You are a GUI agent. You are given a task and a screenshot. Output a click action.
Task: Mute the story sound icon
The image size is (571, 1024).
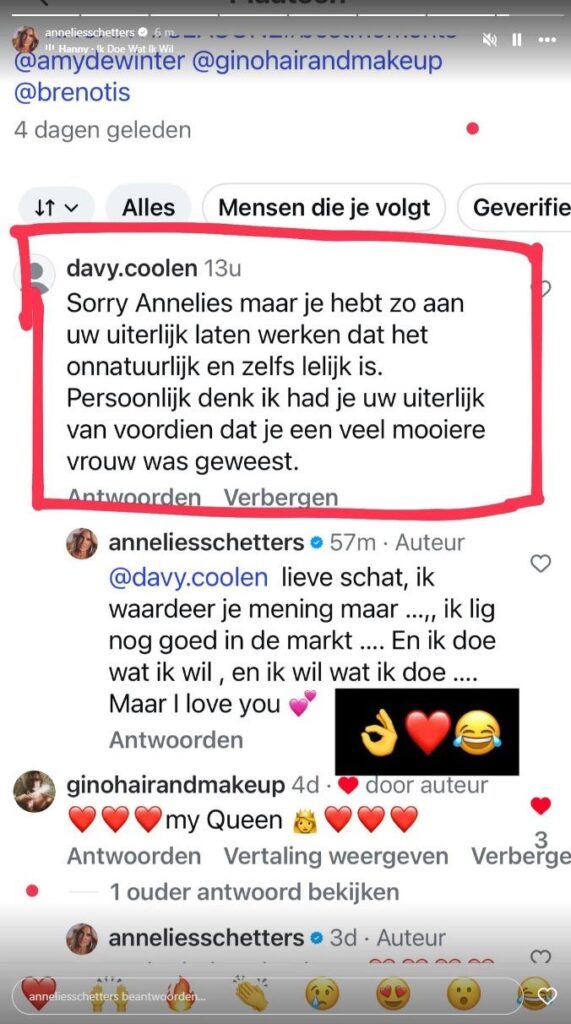pyautogui.click(x=489, y=40)
